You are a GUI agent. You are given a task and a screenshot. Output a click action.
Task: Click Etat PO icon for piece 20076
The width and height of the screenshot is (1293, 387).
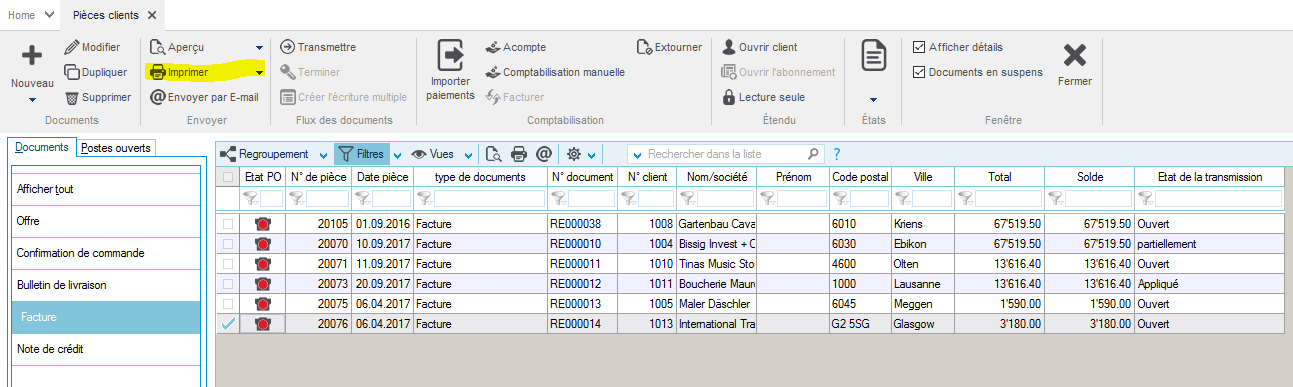[264, 324]
